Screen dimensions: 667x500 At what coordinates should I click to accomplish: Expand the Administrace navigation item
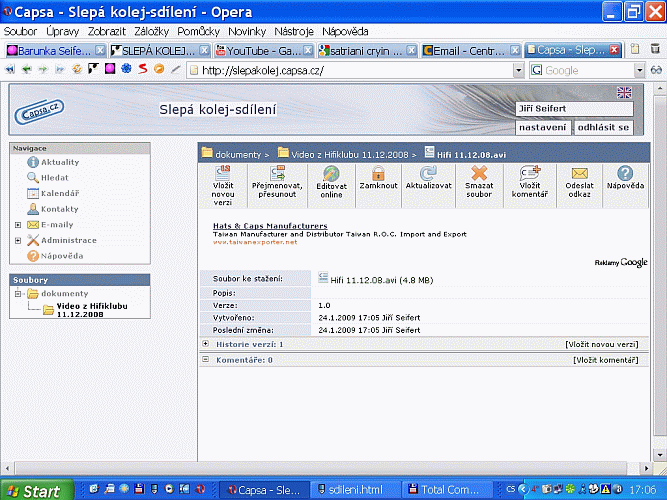18,240
